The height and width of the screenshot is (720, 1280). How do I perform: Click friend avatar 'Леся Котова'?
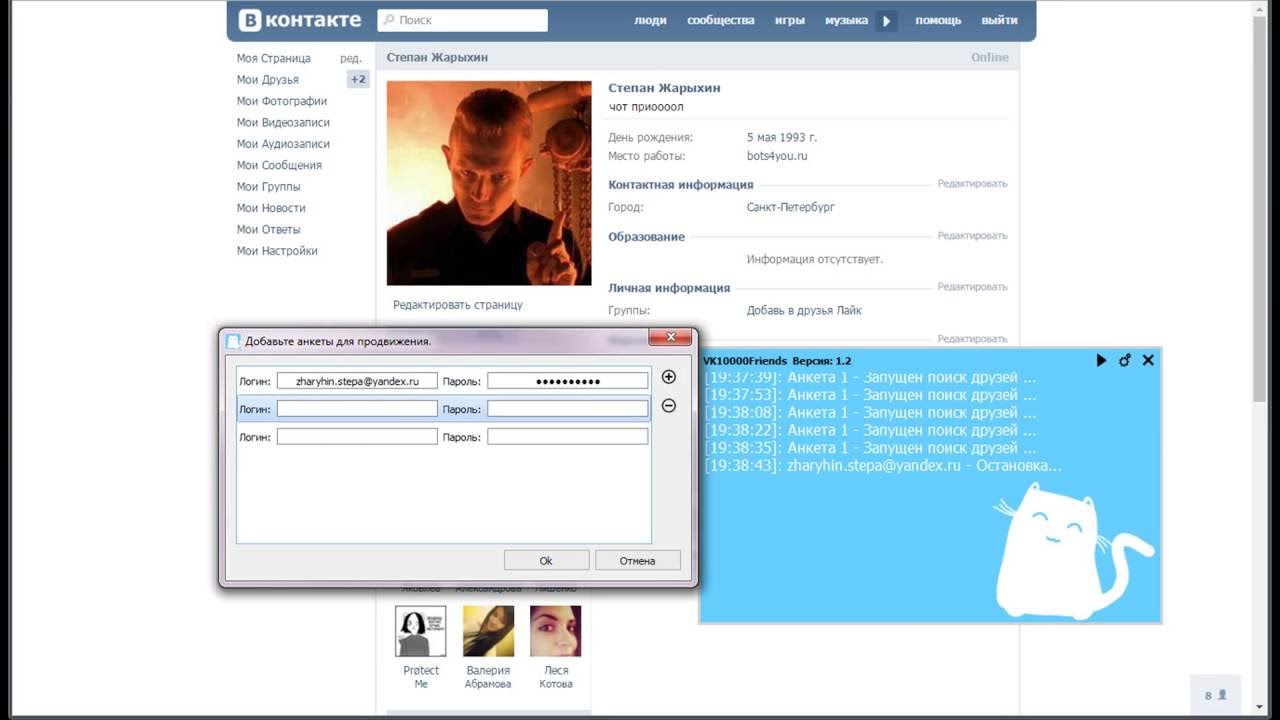[x=556, y=631]
